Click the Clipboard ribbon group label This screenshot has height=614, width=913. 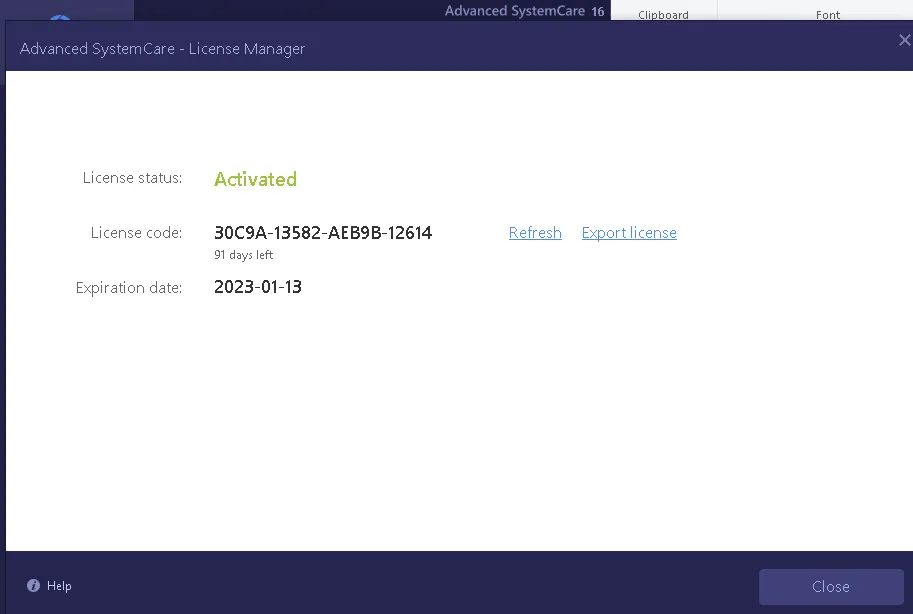663,15
